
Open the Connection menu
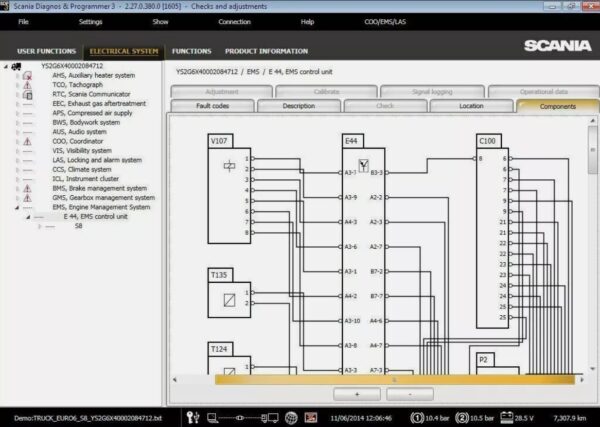(234, 20)
